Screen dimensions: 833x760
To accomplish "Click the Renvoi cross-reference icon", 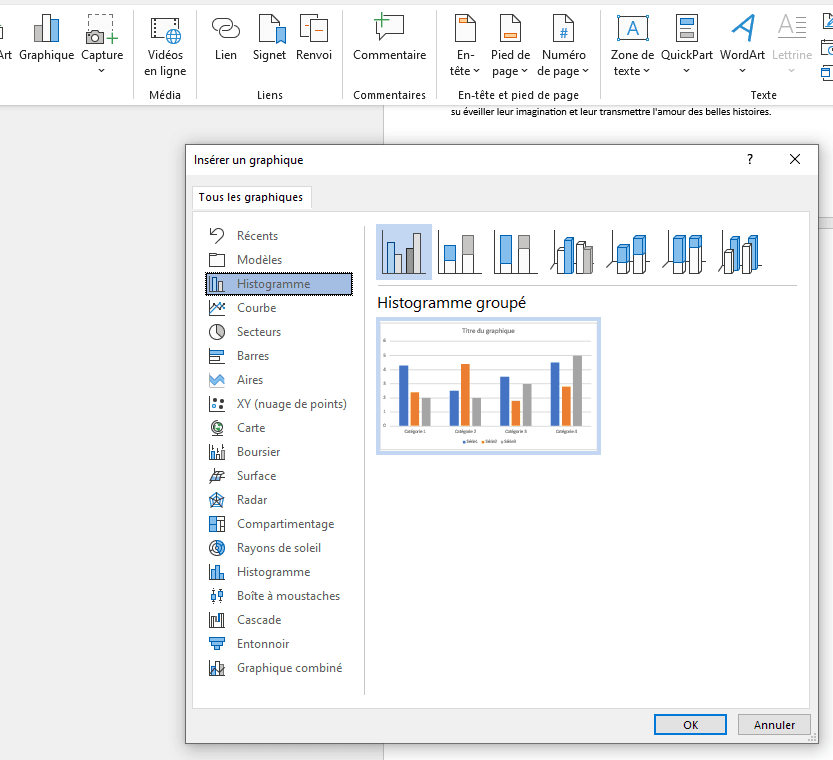I will coord(313,39).
